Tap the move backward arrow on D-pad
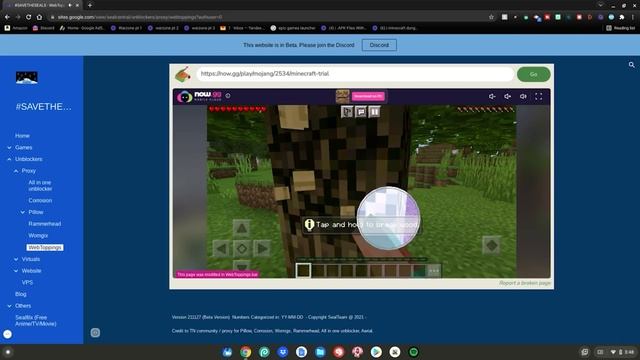The height and width of the screenshot is (360, 640). point(242,266)
